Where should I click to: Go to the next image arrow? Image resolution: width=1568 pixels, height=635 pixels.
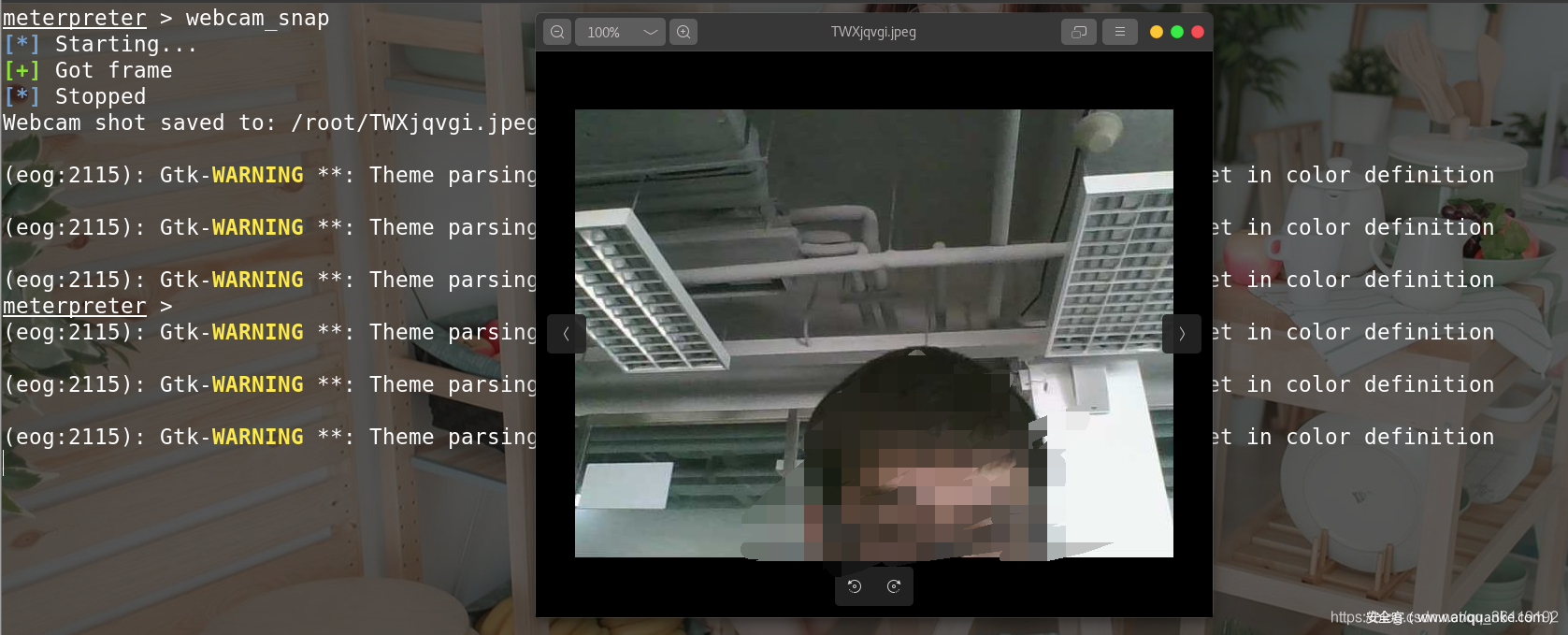point(1182,334)
